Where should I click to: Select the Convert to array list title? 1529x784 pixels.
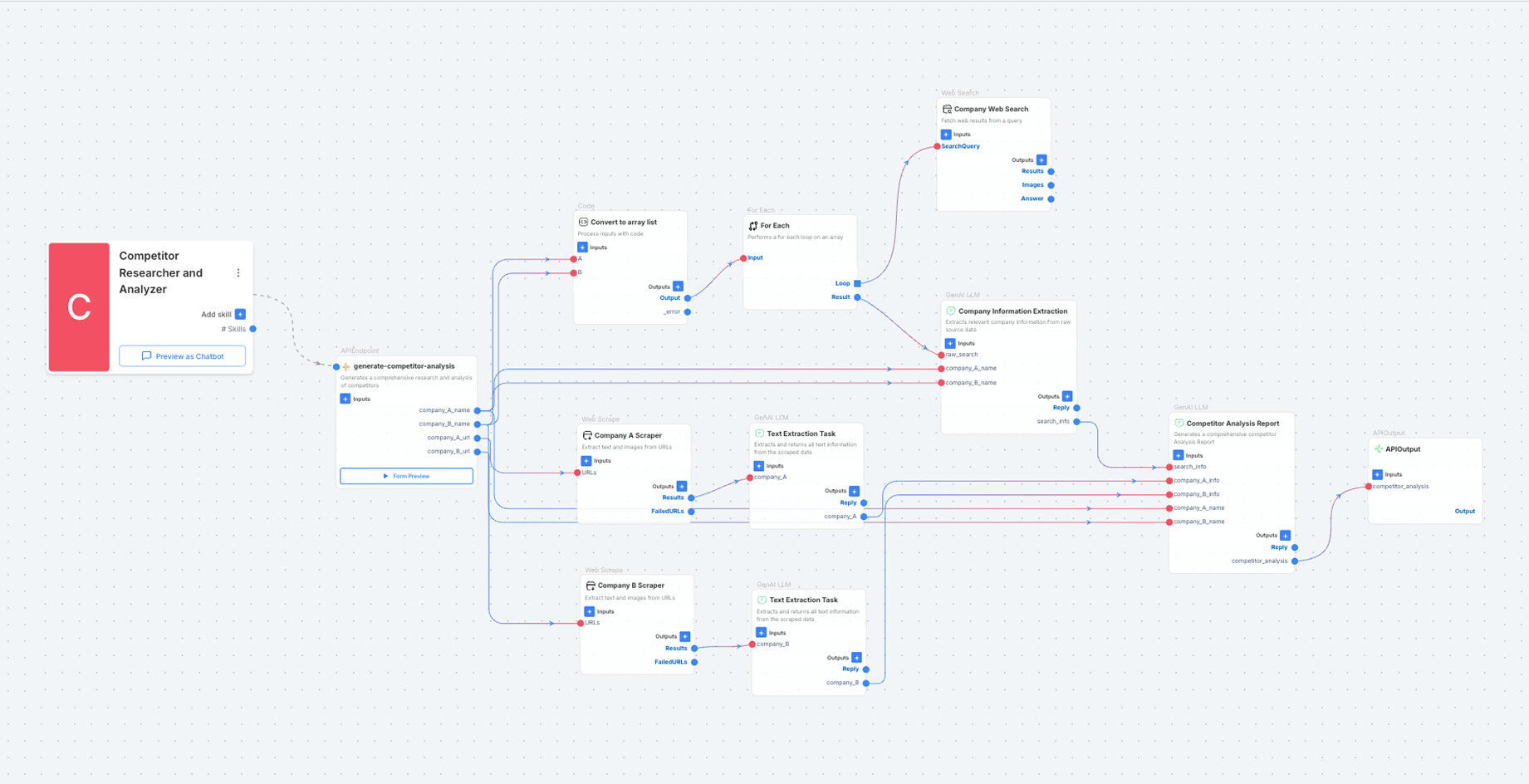[x=624, y=223]
